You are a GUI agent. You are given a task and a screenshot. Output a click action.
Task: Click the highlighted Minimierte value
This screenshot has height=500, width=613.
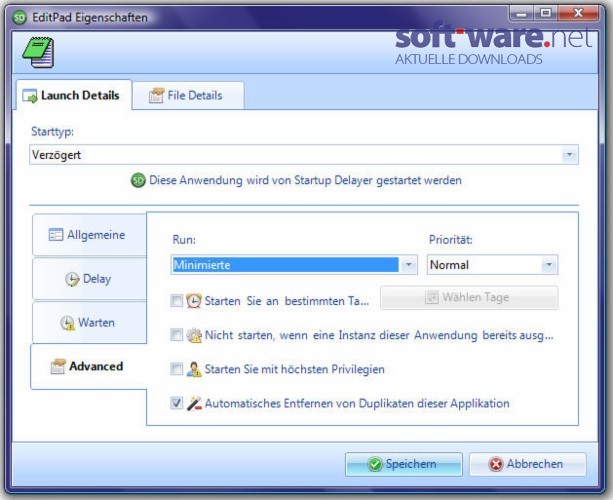[286, 265]
